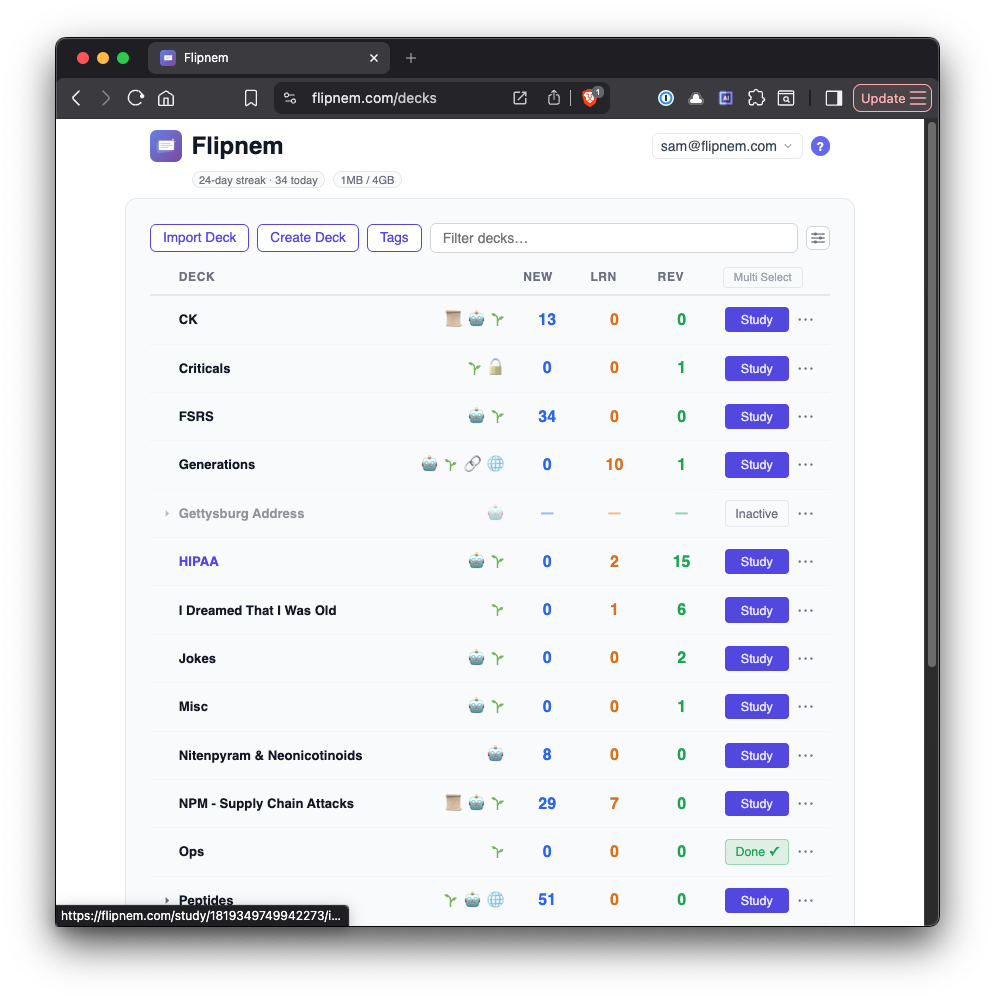Click the Brave Shields lion icon

[590, 98]
